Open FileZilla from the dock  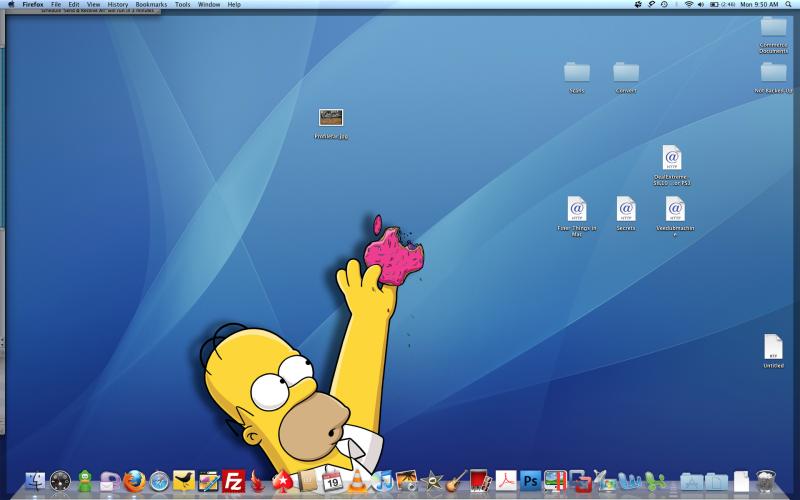point(233,481)
